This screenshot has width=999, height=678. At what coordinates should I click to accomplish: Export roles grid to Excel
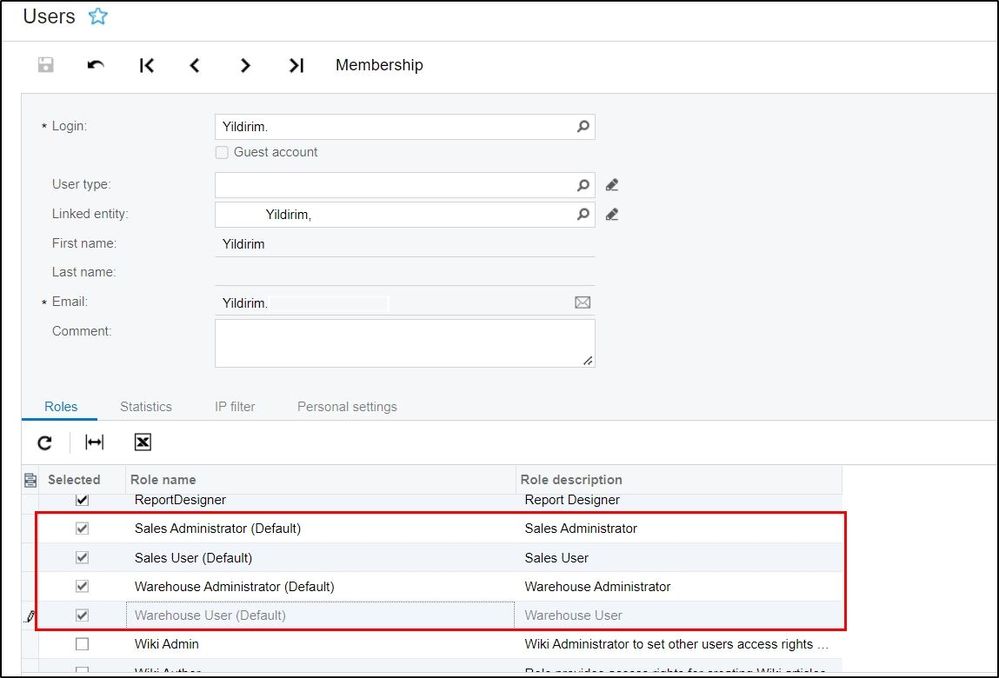142,442
